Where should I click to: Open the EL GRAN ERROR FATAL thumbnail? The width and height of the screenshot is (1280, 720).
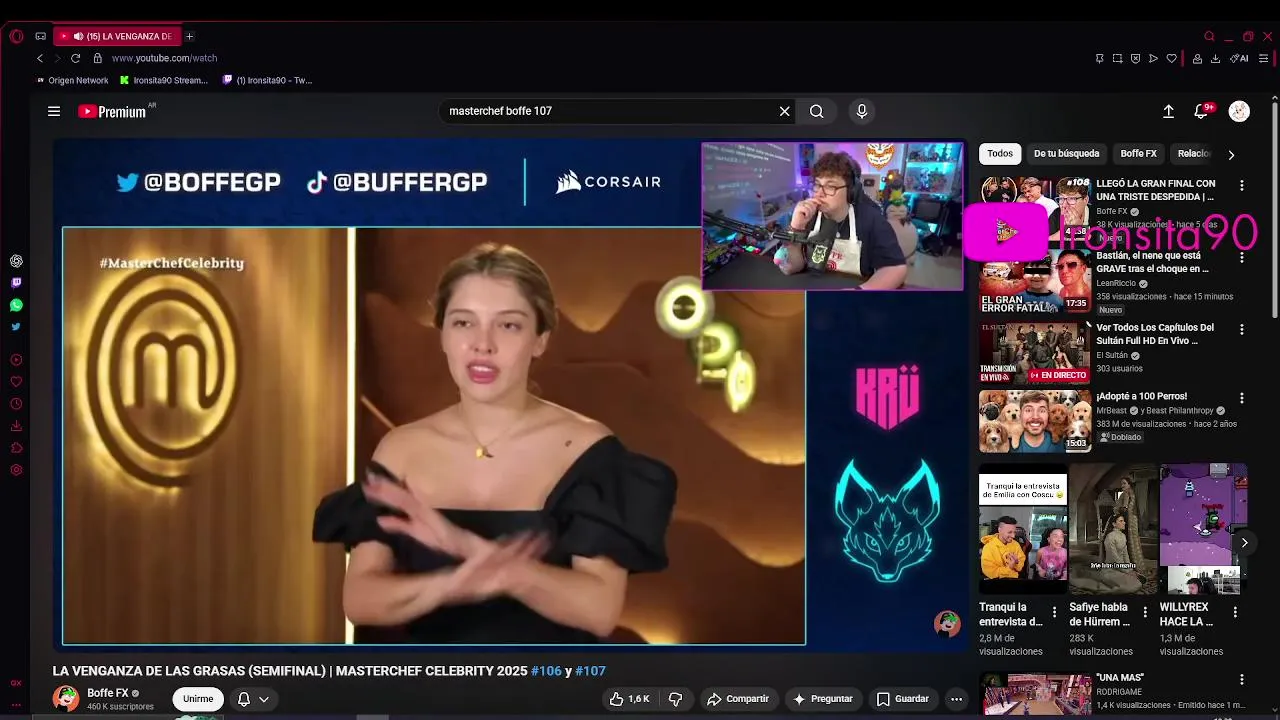1034,283
